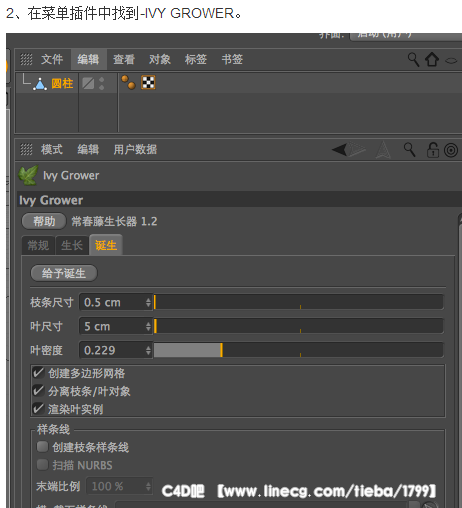
Task: Click the home icon in object manager
Action: 432,60
